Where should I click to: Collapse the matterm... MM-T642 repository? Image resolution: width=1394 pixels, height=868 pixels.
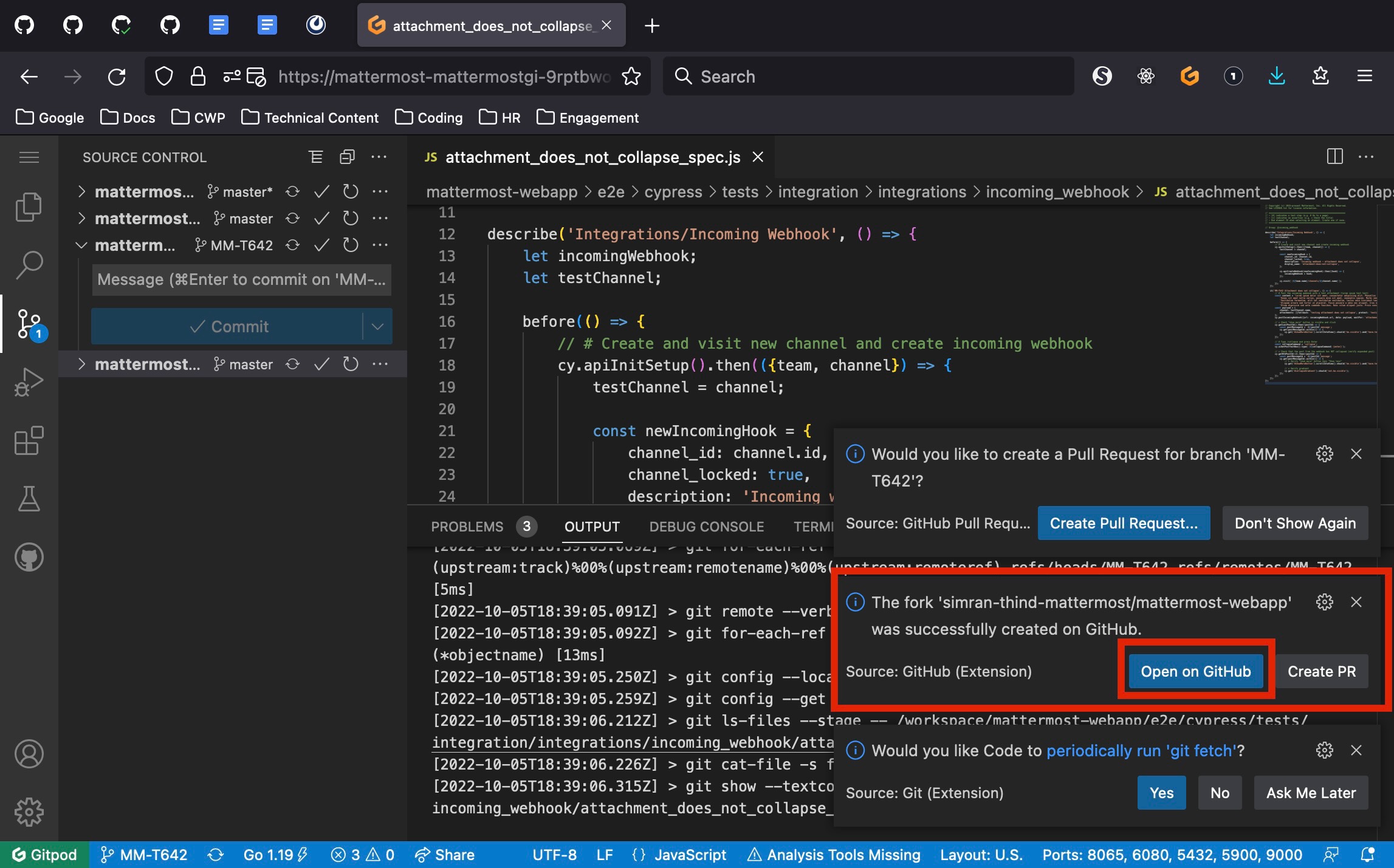(81, 245)
